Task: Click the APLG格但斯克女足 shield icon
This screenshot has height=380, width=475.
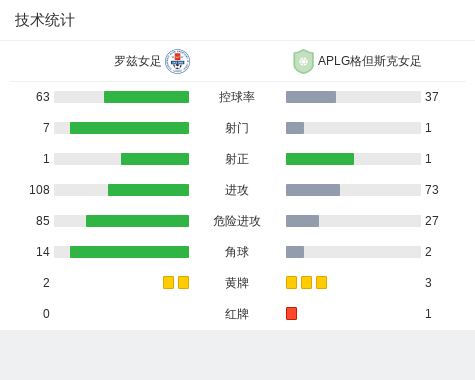Action: point(303,61)
